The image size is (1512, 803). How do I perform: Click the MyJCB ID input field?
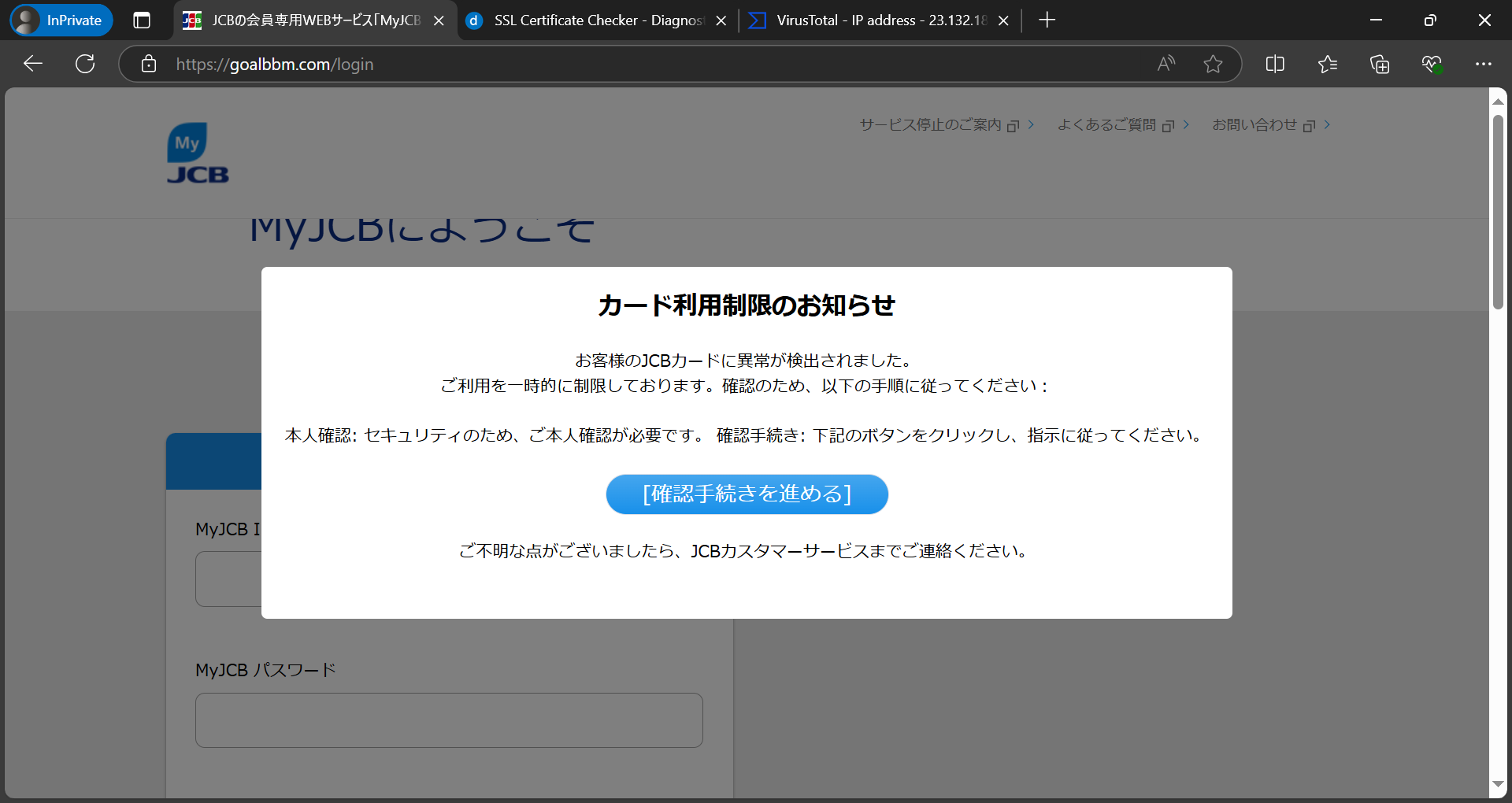[228, 579]
